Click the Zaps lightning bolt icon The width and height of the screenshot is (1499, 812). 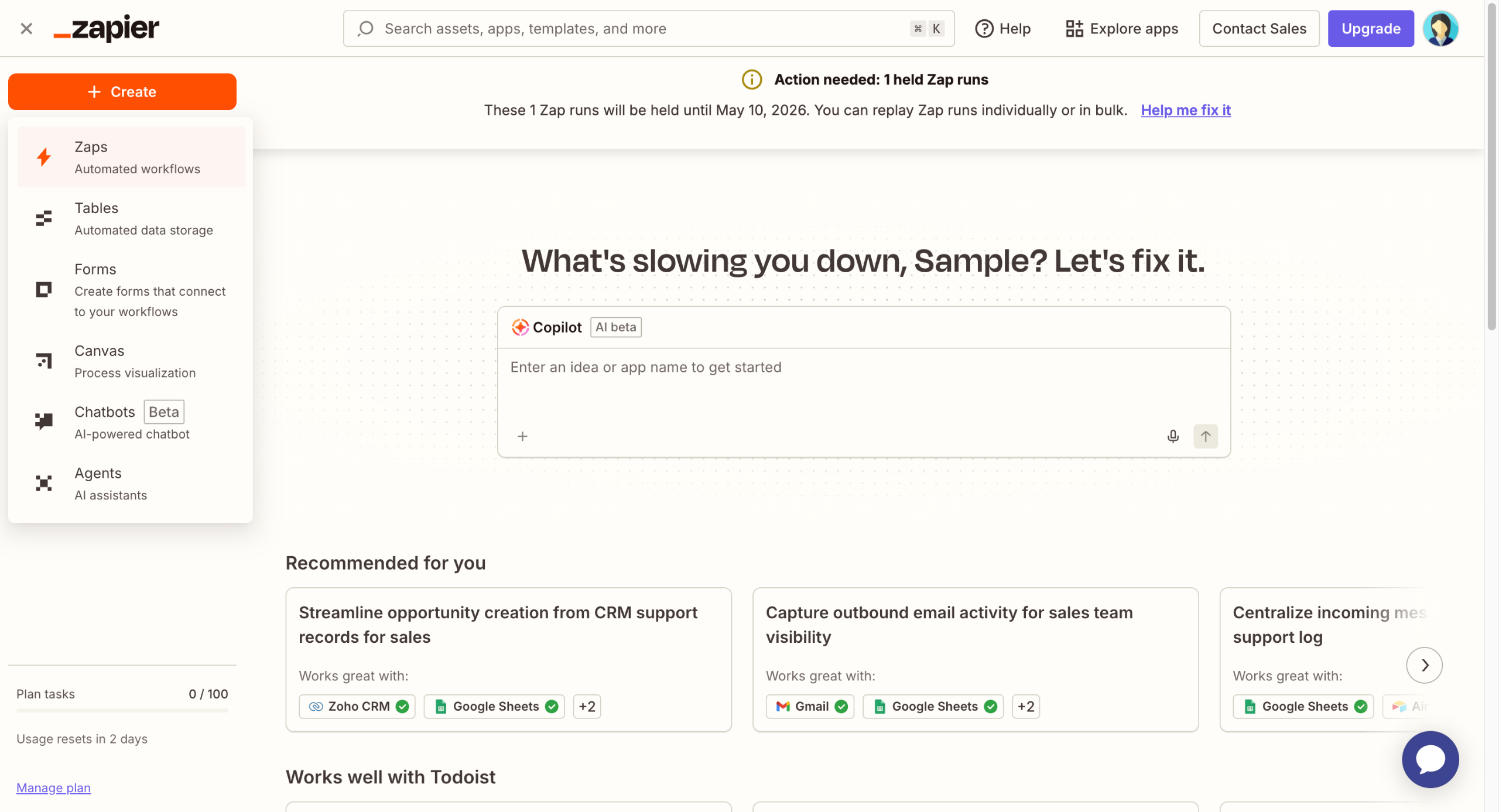44,157
